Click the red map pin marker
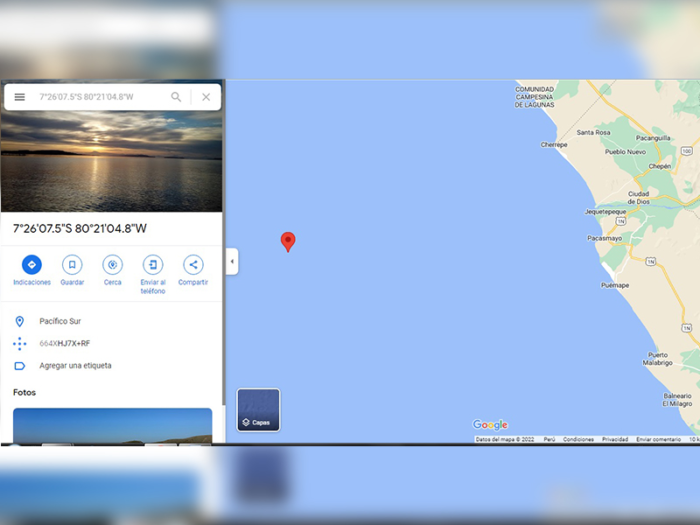Viewport: 700px width, 525px height. coord(288,242)
